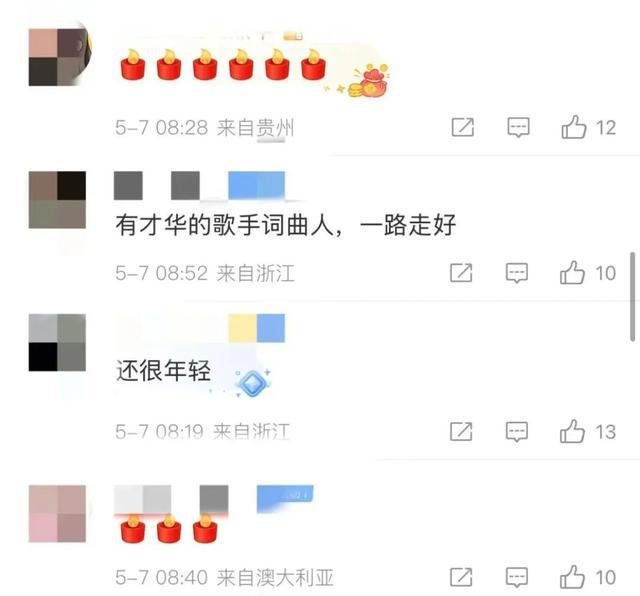Open avatar beside 还很年轻 comment

click(57, 342)
